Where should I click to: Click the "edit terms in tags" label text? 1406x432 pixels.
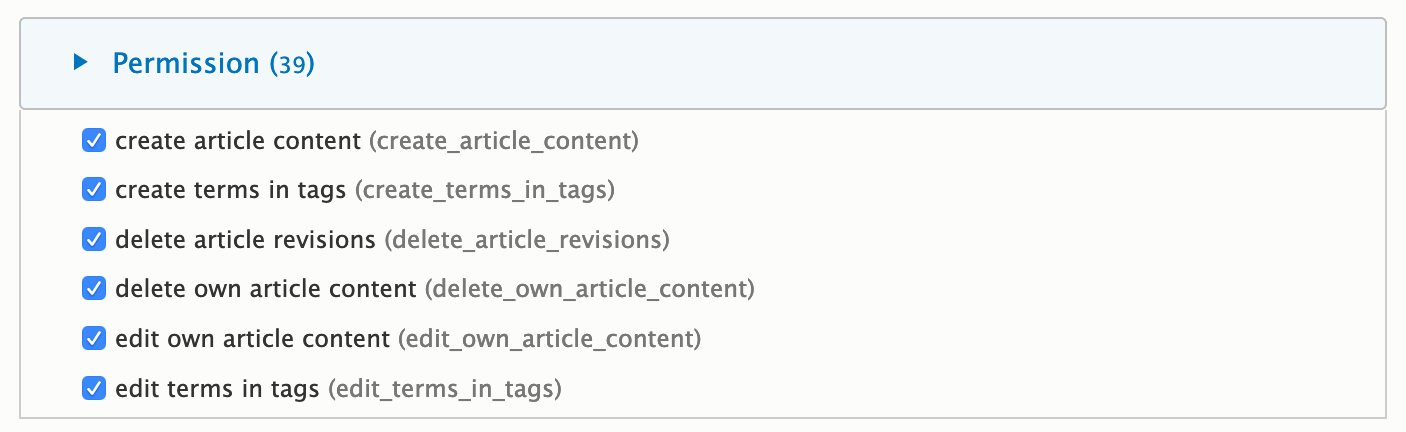[x=218, y=388]
